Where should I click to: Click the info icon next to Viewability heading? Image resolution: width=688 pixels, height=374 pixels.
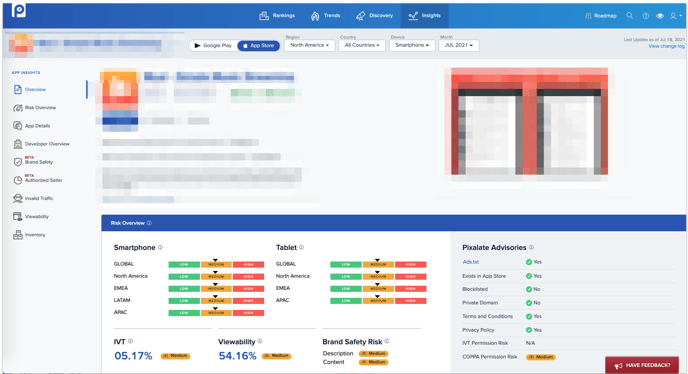point(260,341)
